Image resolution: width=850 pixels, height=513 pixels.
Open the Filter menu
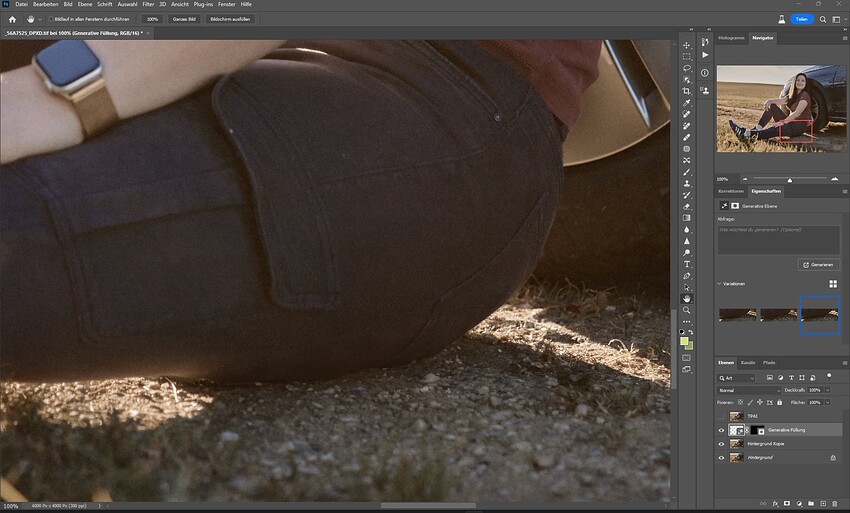147,5
